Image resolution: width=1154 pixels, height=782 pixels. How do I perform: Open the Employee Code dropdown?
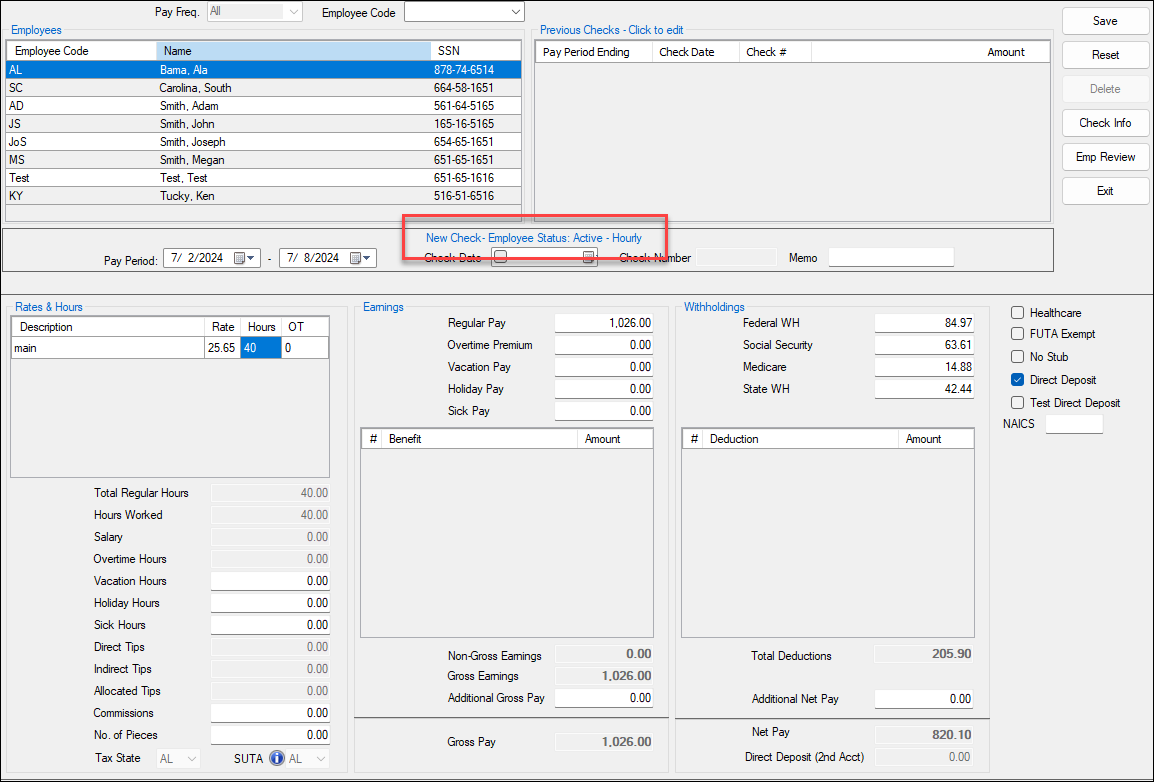click(513, 12)
